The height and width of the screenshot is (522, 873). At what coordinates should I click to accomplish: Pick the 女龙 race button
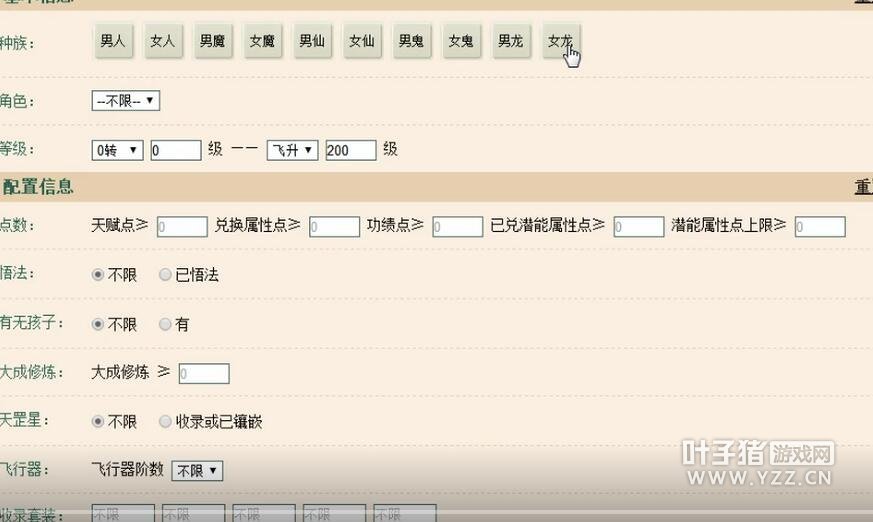[560, 42]
